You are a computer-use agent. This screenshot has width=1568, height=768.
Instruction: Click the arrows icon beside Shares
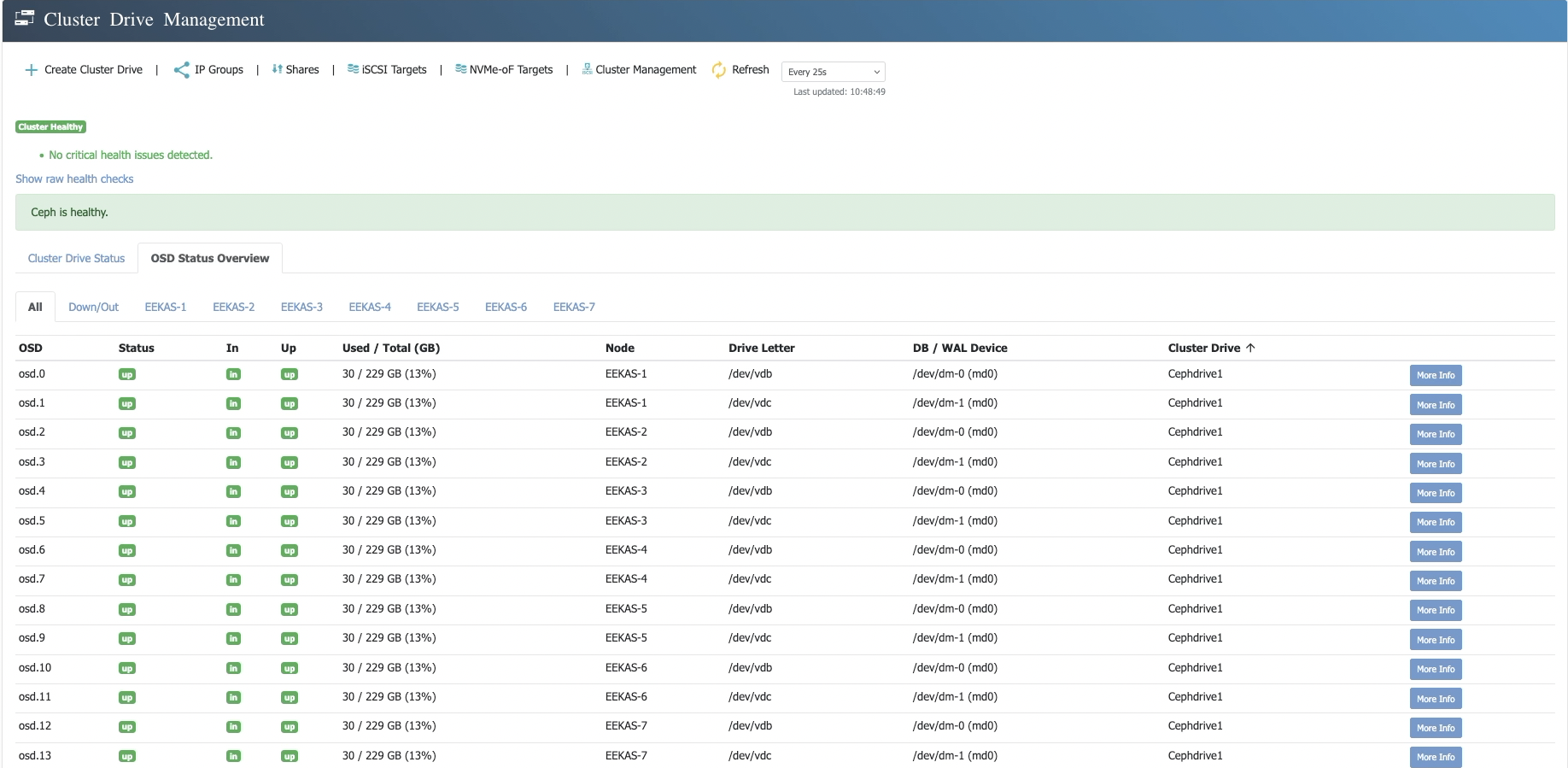277,69
